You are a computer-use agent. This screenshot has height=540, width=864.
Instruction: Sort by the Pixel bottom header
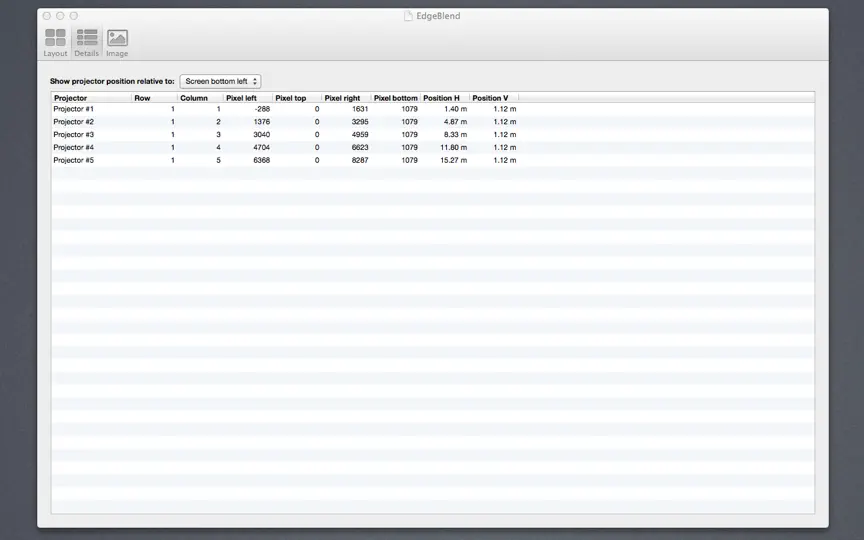(x=396, y=98)
